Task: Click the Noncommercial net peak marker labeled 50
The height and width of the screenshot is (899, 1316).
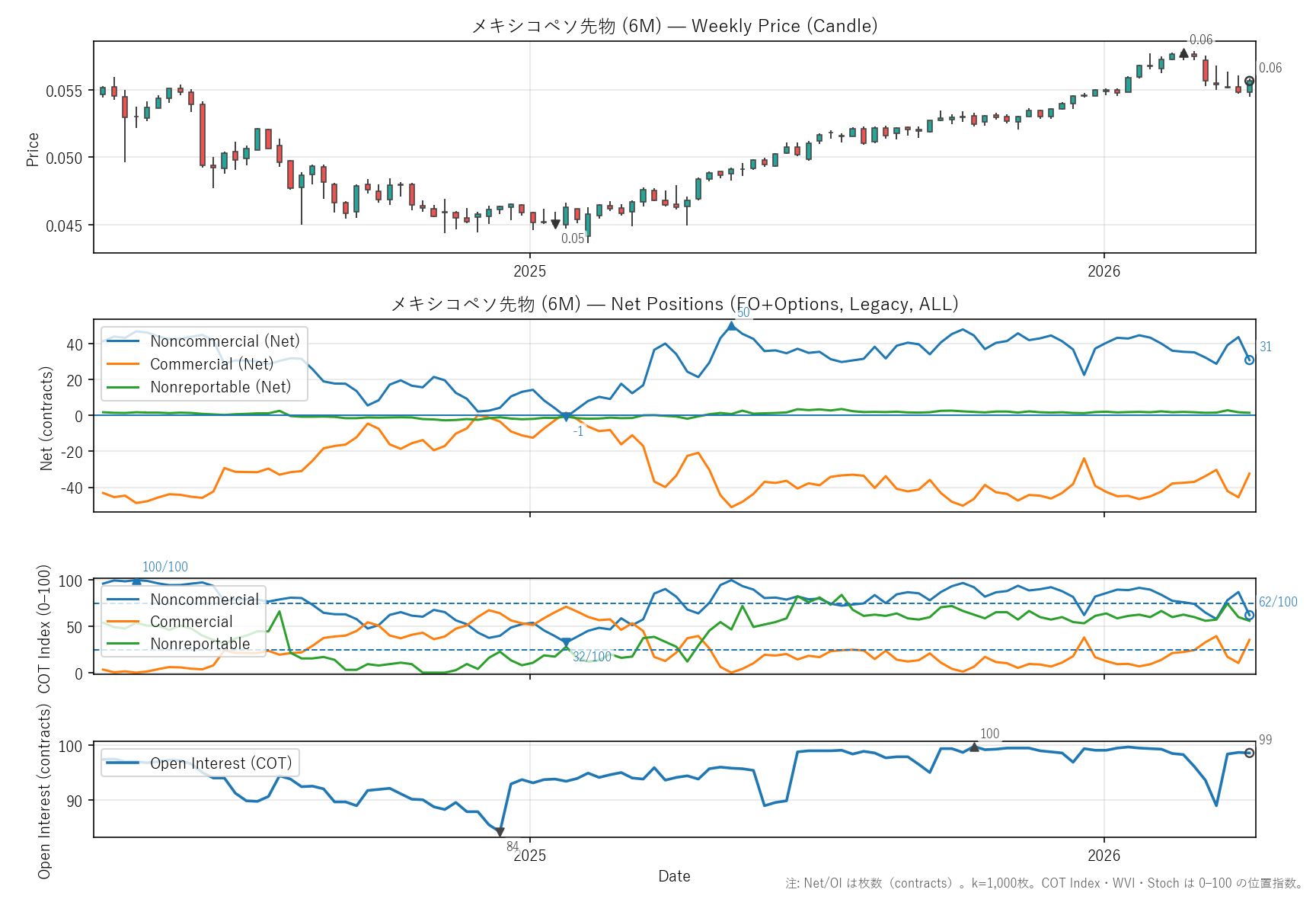Action: point(731,326)
